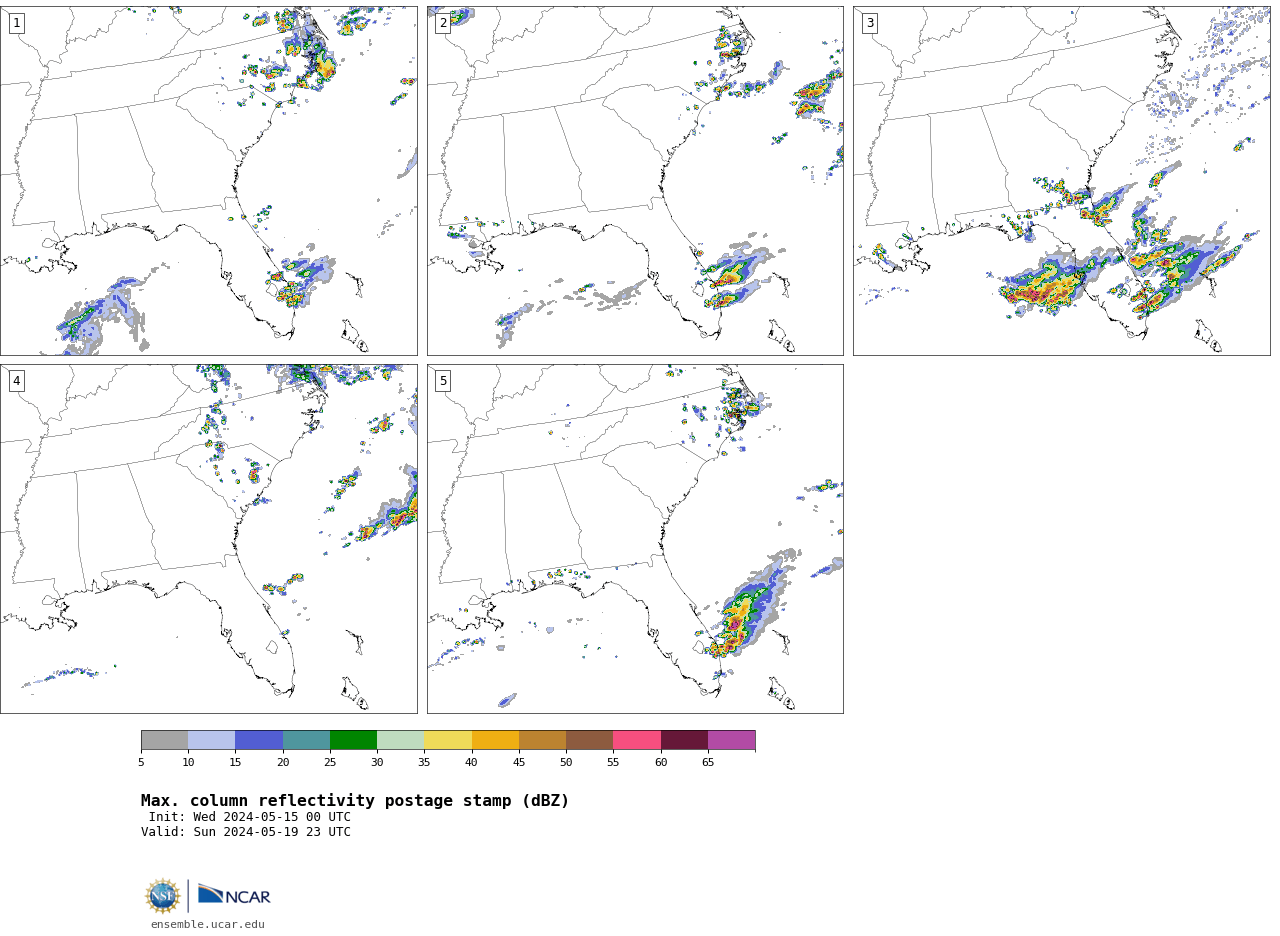Click the panel number 2 label
1280x936 pixels.
pyautogui.click(x=443, y=23)
